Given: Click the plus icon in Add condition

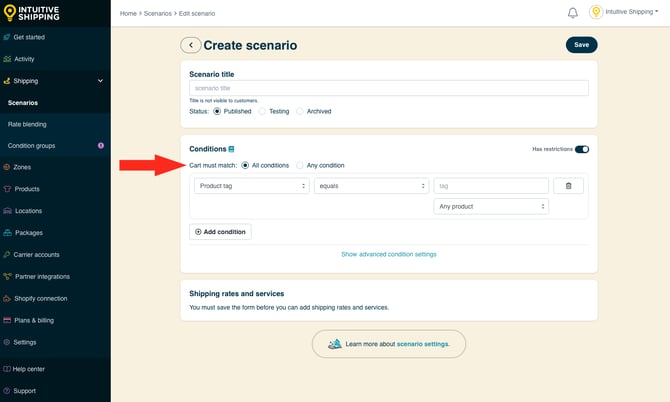Looking at the screenshot, I should coord(198,232).
